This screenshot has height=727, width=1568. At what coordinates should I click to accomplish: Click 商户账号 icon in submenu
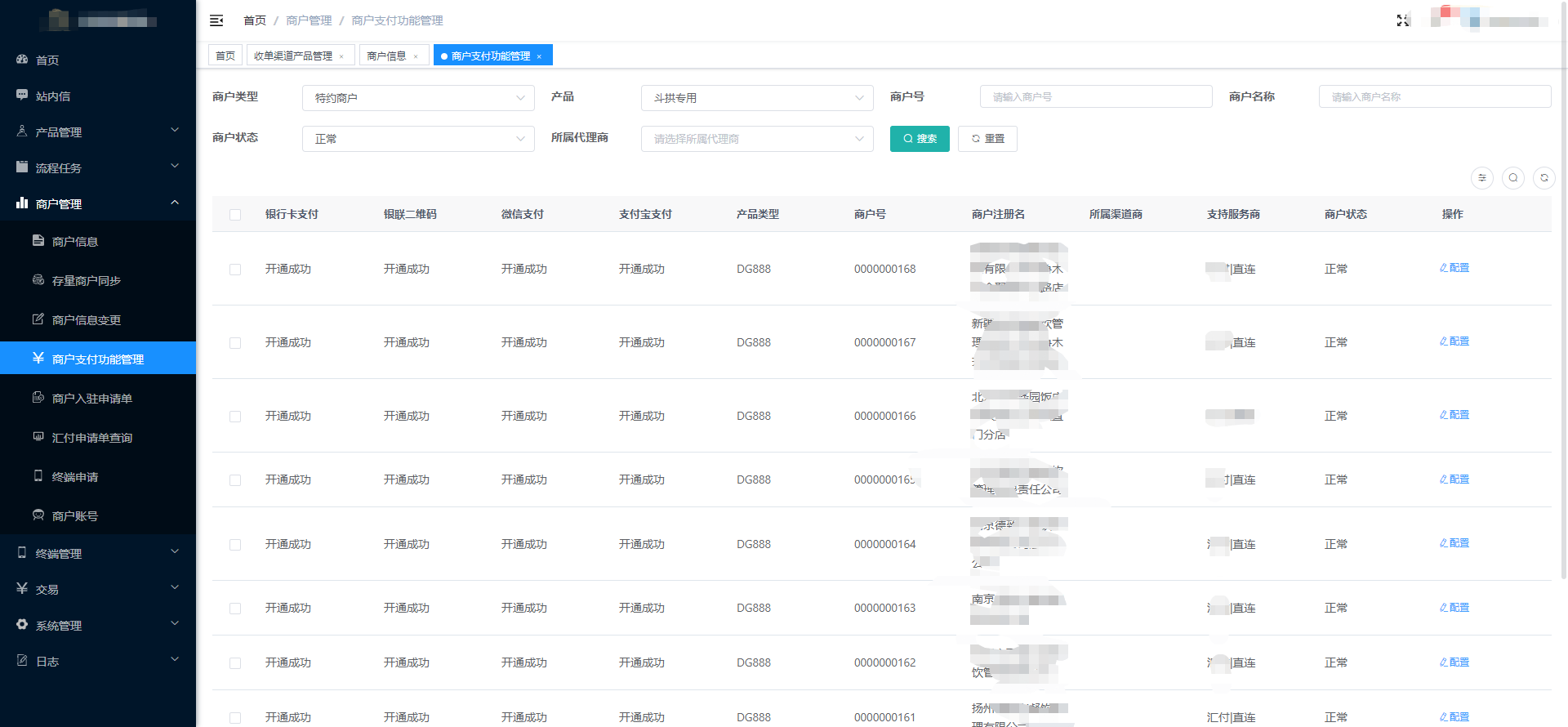[x=38, y=515]
